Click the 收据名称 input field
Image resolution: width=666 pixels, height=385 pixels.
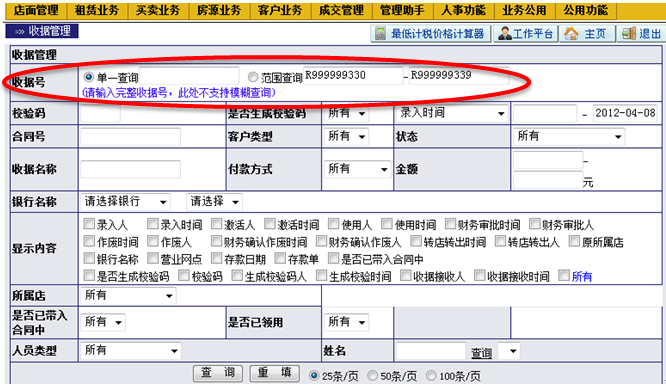(130, 169)
